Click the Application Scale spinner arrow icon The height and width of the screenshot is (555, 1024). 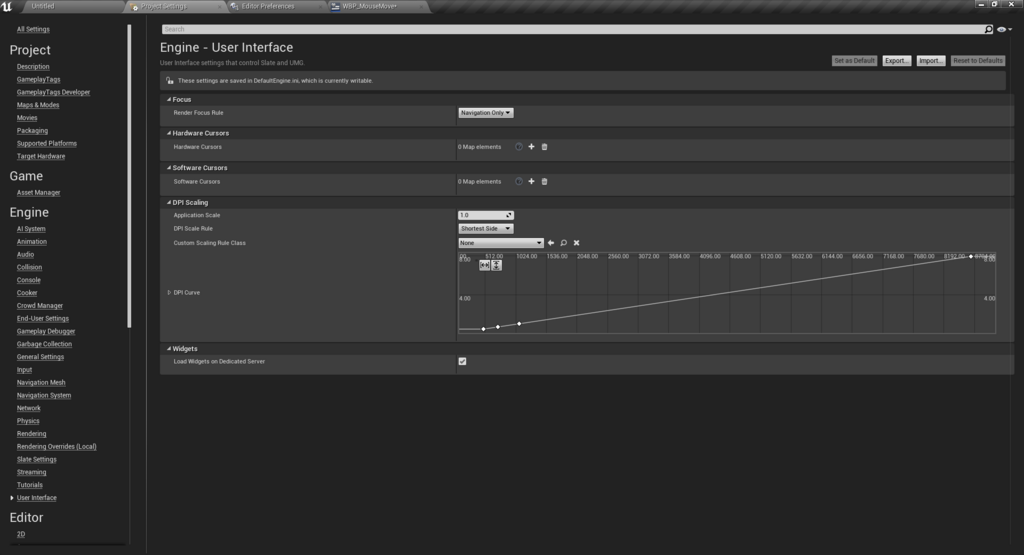pos(509,215)
